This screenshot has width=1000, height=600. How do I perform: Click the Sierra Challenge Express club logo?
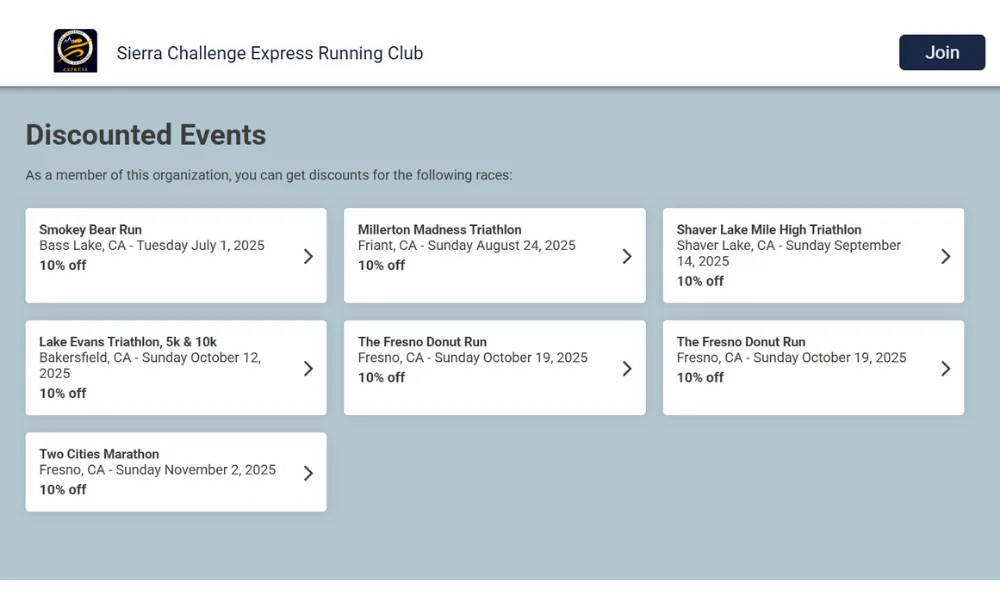pyautogui.click(x=75, y=51)
